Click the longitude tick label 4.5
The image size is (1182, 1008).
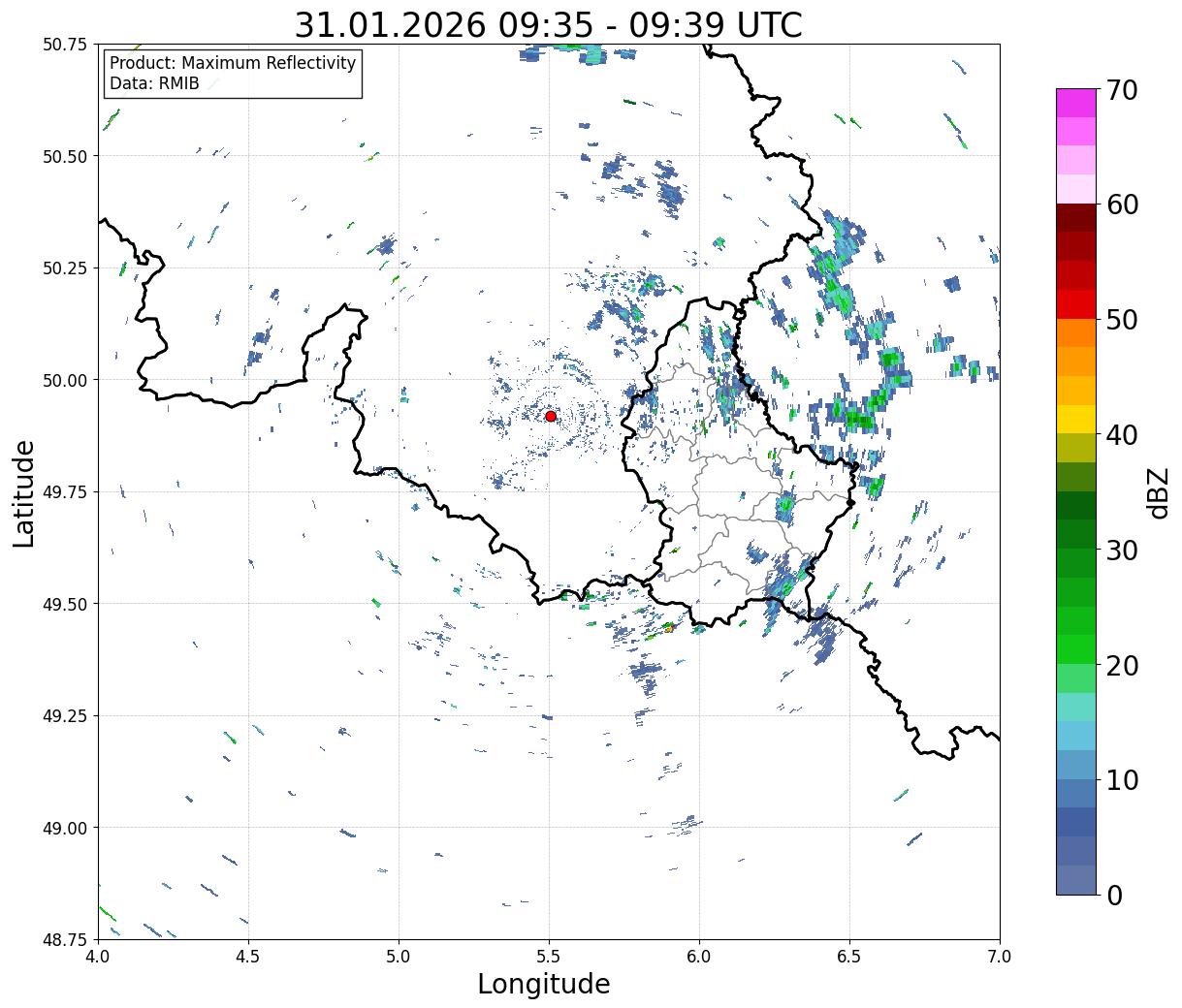pos(248,956)
